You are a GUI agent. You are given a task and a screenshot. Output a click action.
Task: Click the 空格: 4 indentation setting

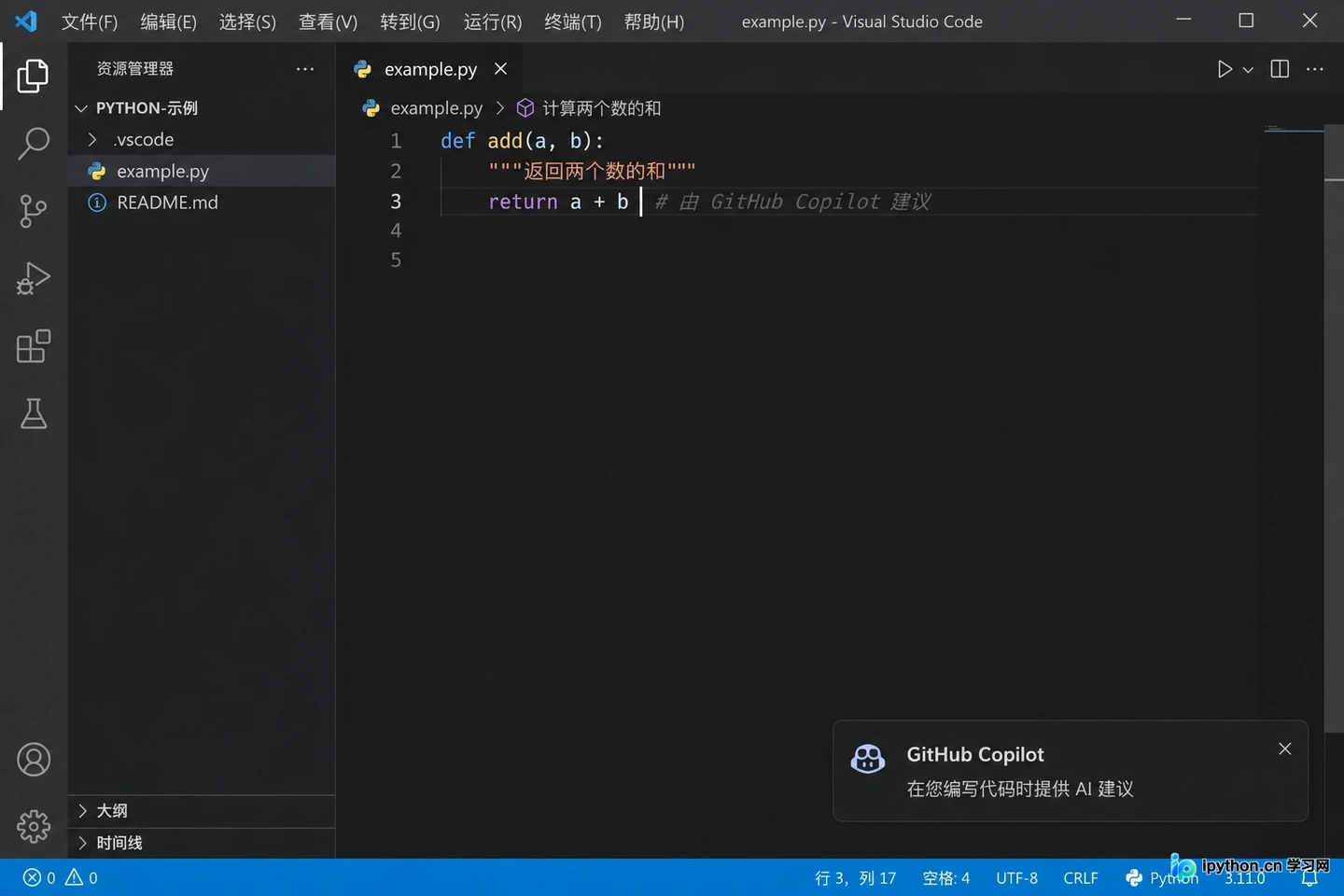click(x=946, y=878)
